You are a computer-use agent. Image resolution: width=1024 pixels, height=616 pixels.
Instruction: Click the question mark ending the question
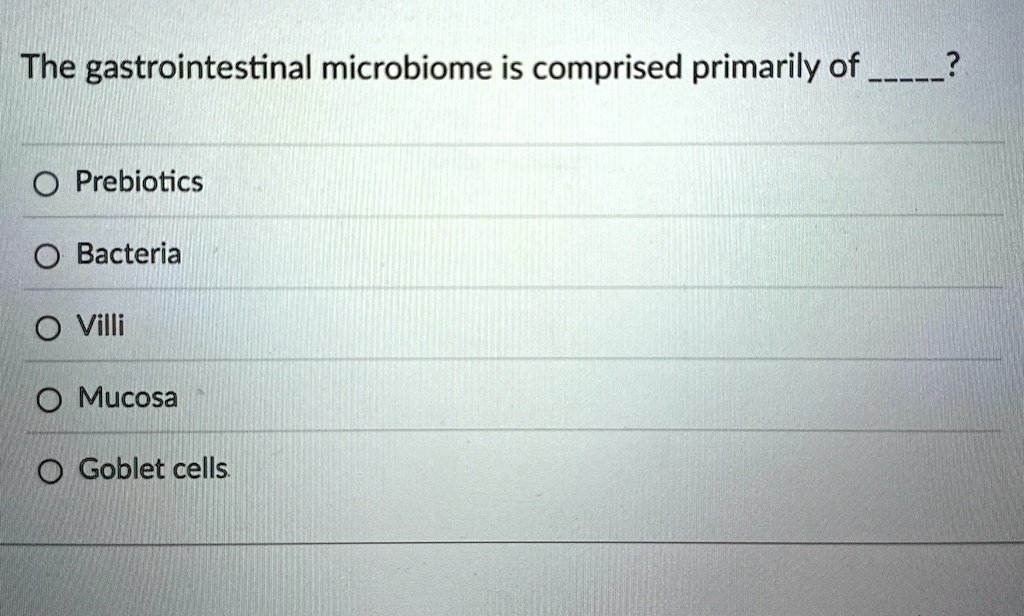tap(953, 66)
